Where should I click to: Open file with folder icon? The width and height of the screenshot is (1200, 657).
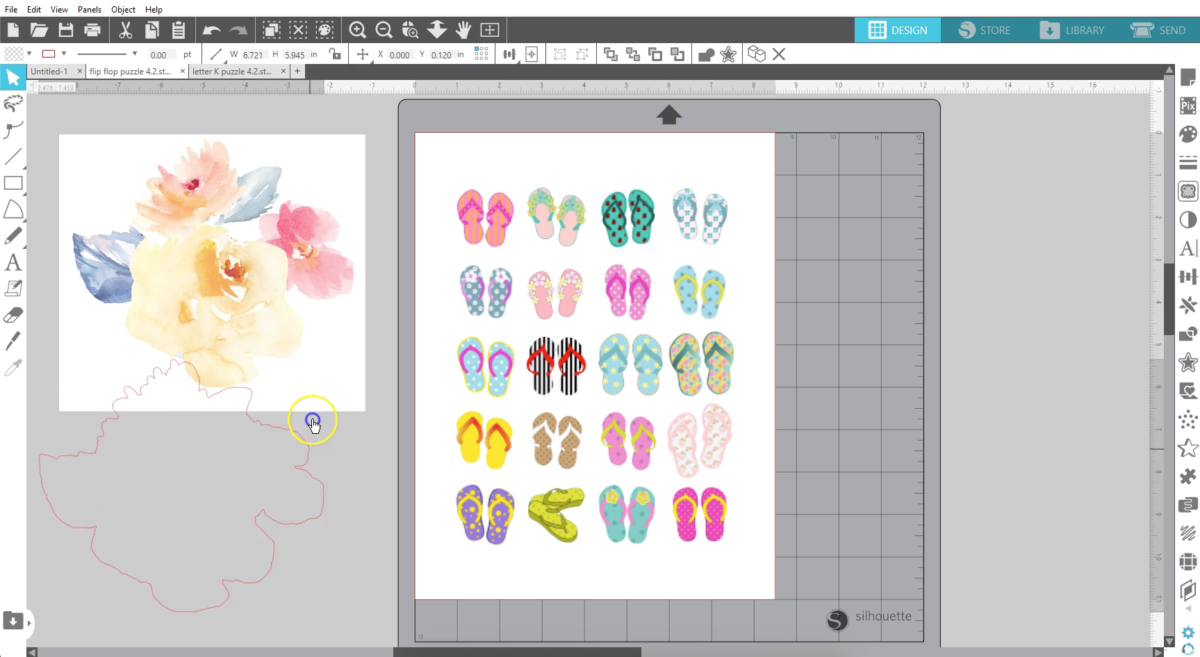39,30
